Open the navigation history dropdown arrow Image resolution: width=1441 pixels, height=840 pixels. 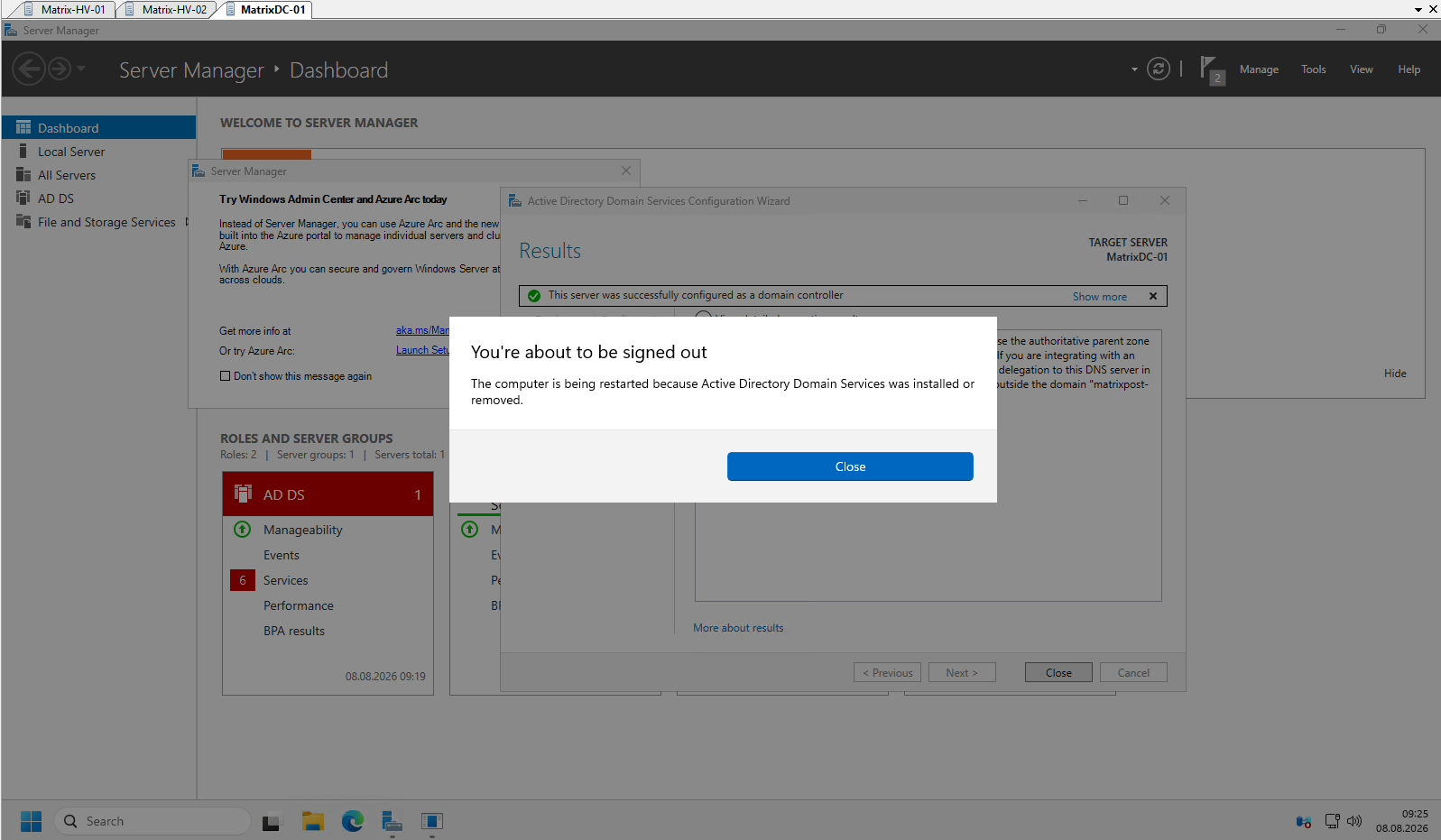pyautogui.click(x=81, y=69)
